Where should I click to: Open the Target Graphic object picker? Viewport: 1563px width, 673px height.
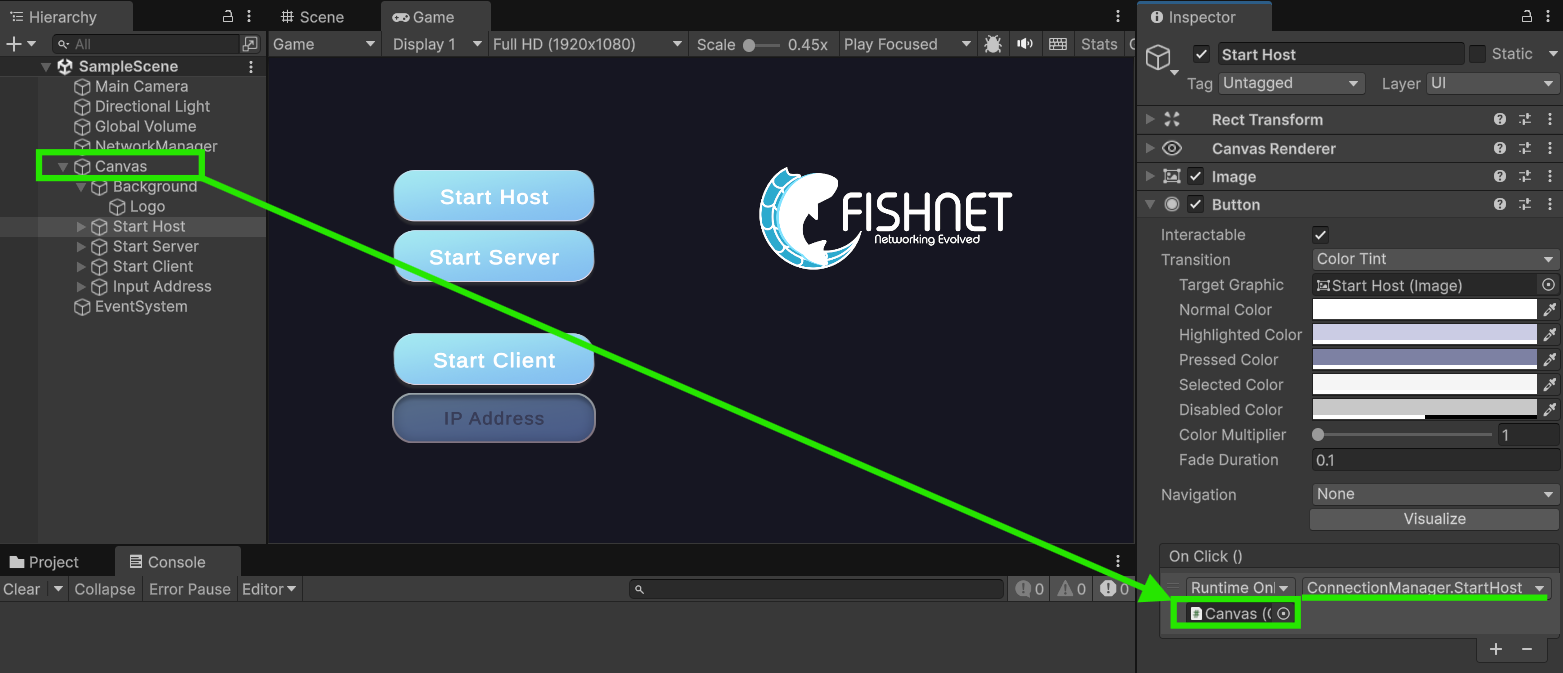pyautogui.click(x=1548, y=285)
